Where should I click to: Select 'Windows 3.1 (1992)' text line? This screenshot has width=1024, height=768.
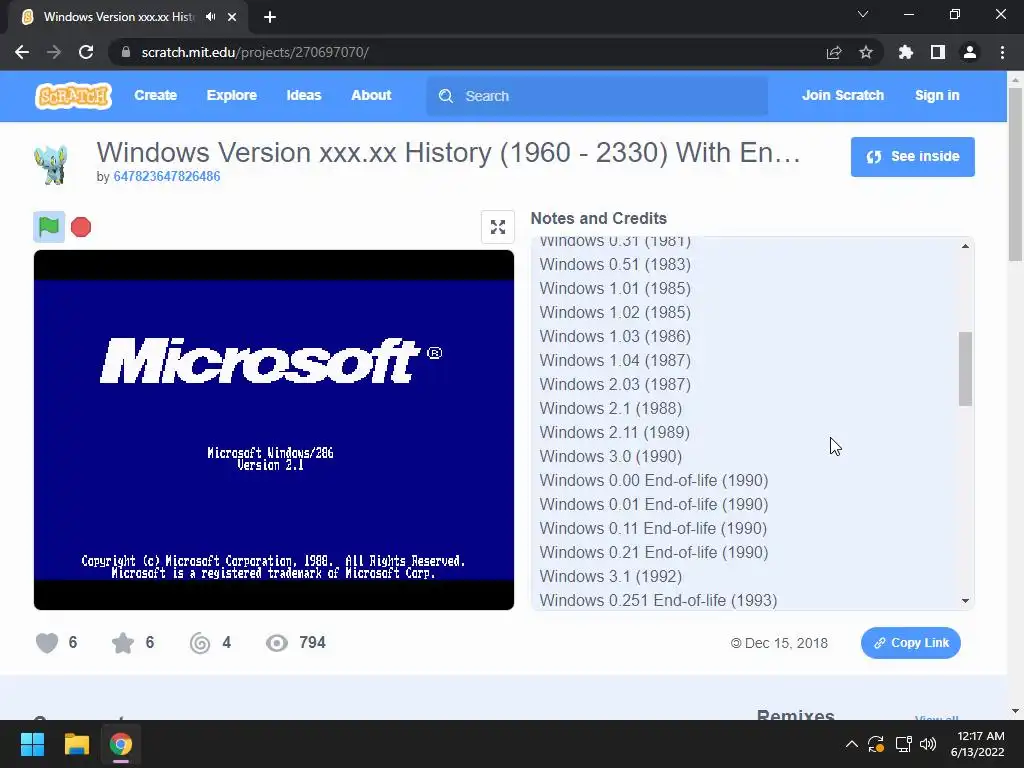pos(611,577)
